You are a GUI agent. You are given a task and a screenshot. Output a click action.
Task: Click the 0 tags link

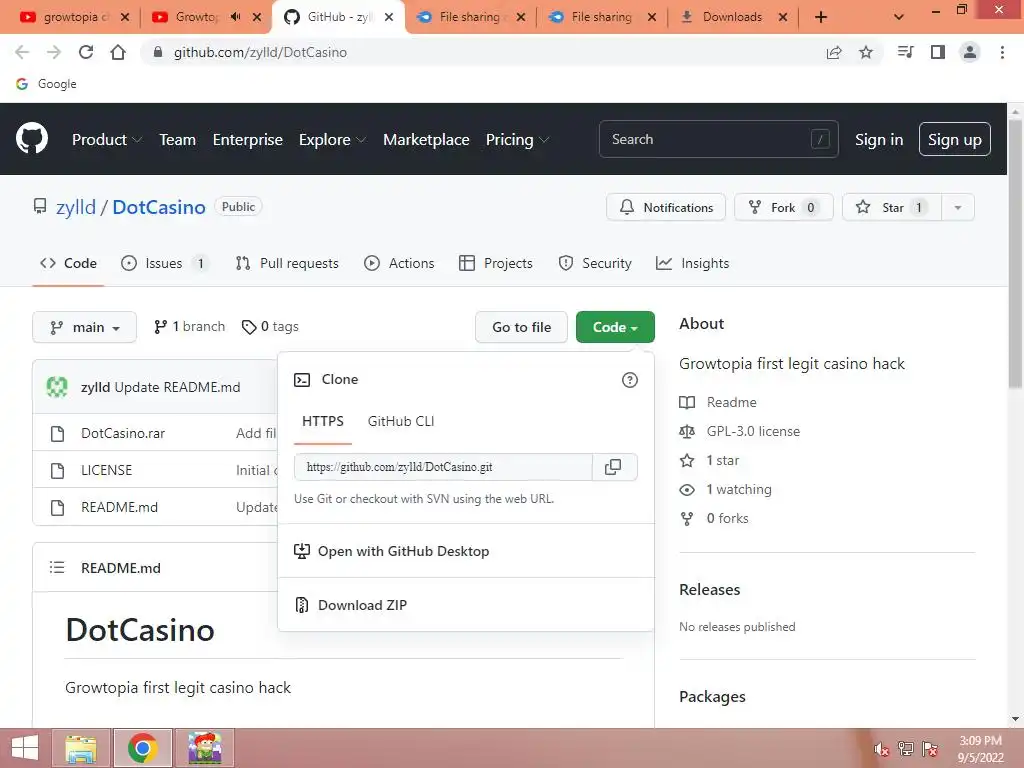click(270, 327)
